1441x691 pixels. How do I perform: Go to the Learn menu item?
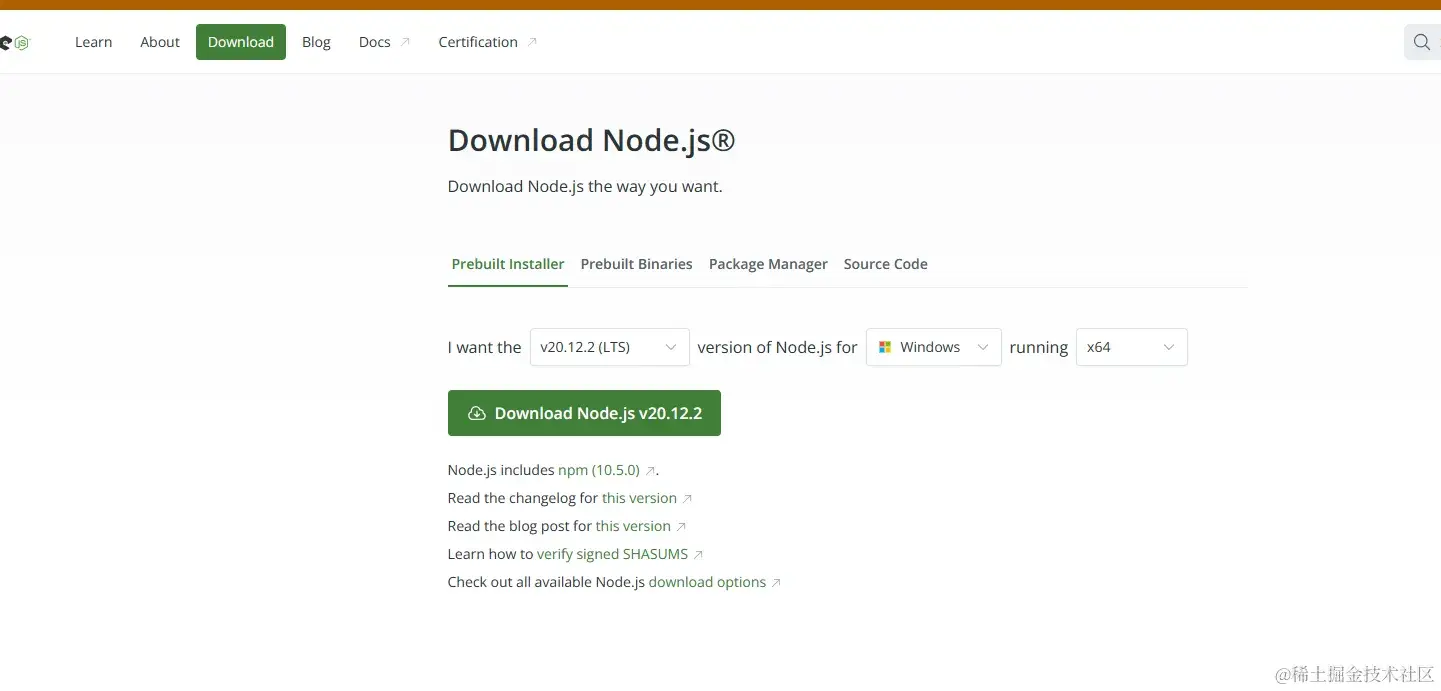tap(93, 42)
